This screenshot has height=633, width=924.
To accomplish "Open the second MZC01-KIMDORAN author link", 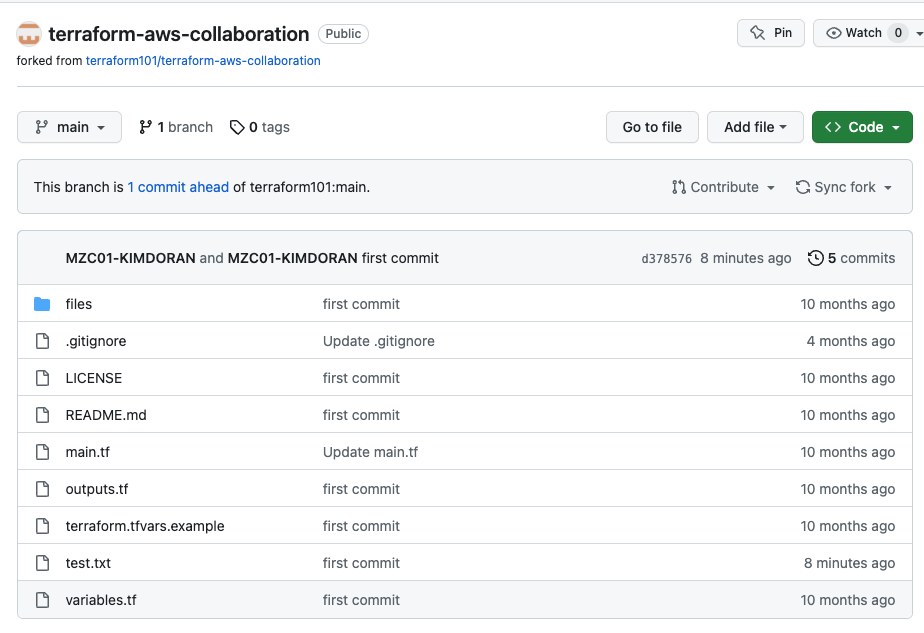I will pyautogui.click(x=292, y=258).
